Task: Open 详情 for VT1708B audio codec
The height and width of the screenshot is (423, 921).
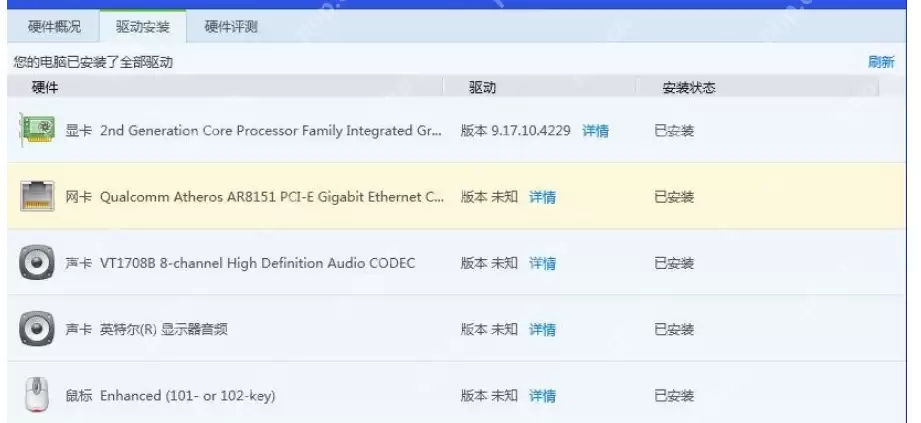Action: point(542,263)
